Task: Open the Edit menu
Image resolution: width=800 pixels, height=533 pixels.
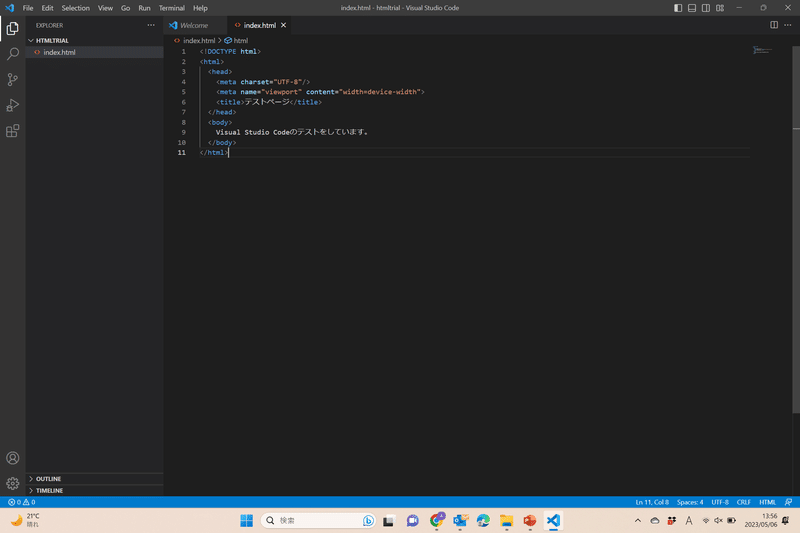Action: [47, 8]
